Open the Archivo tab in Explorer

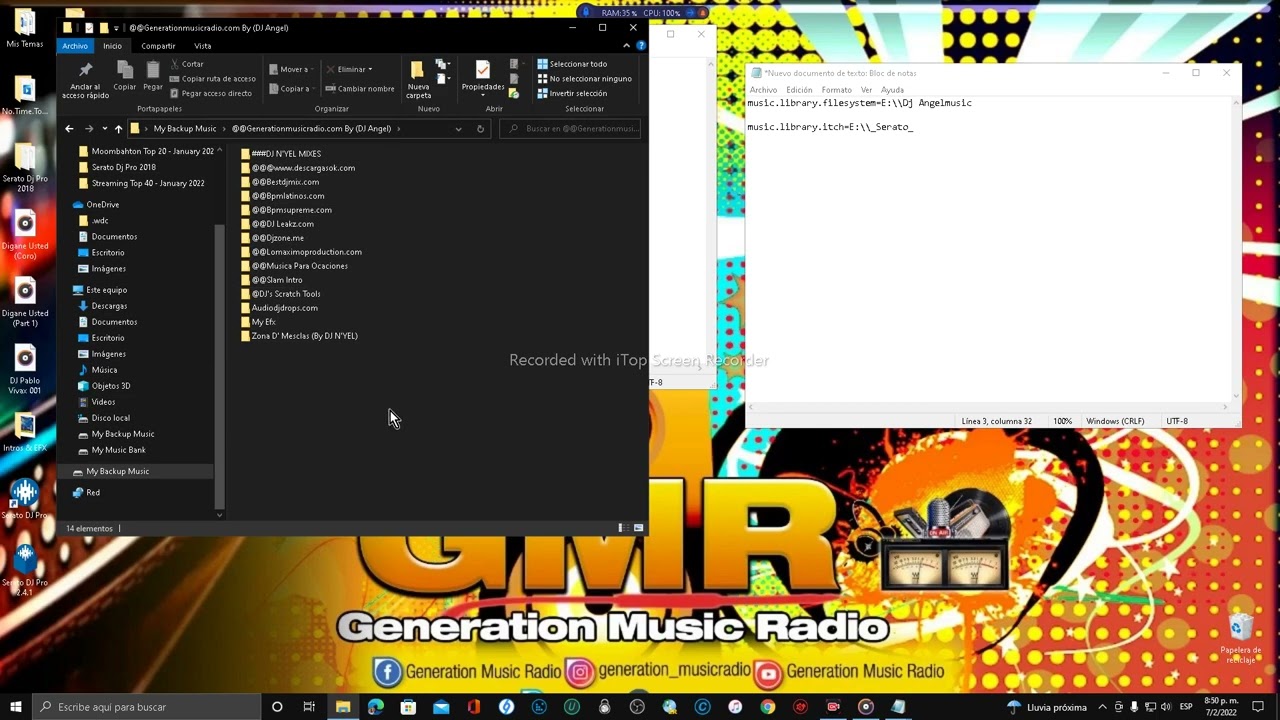[x=75, y=46]
